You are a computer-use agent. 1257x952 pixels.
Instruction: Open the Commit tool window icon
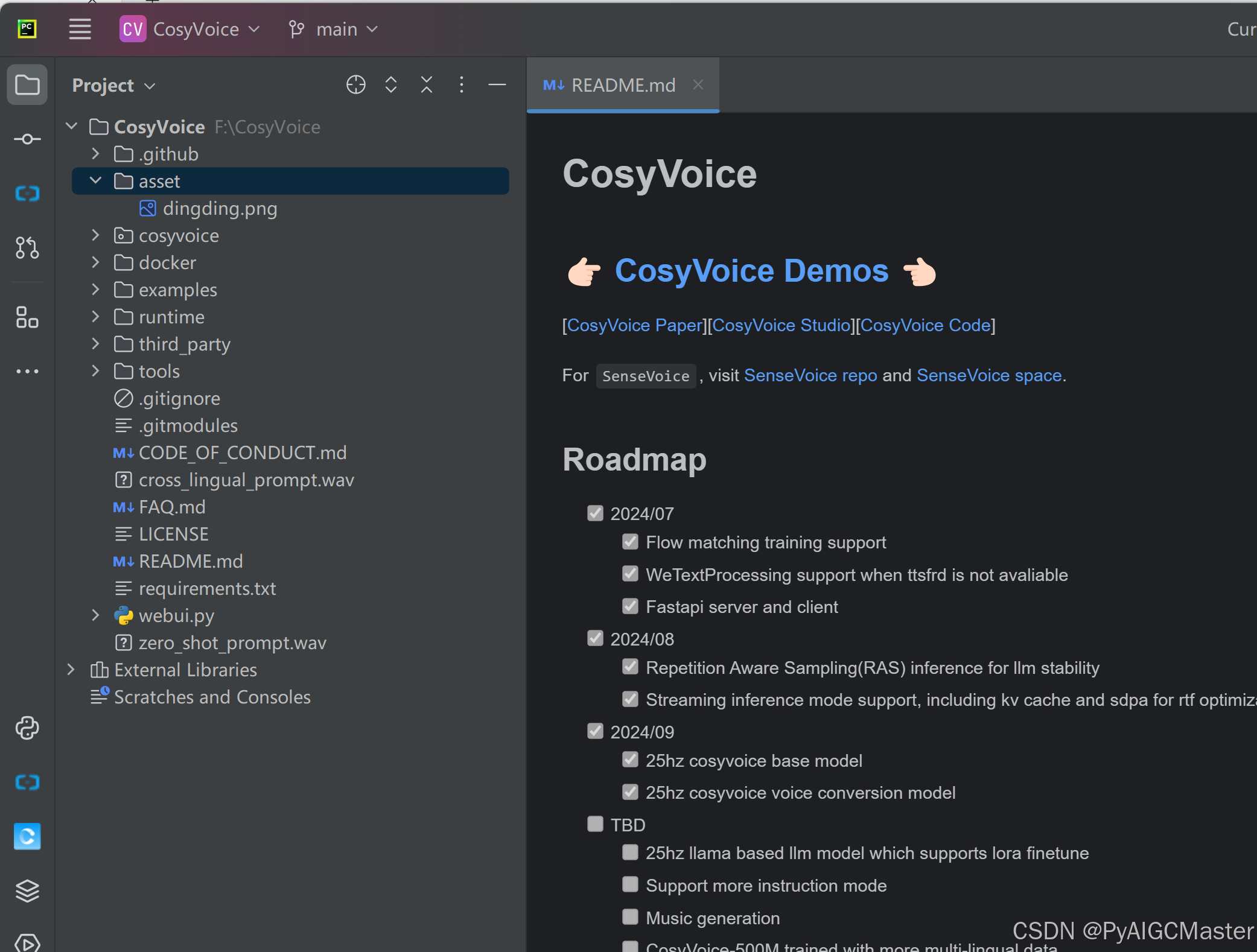click(27, 139)
